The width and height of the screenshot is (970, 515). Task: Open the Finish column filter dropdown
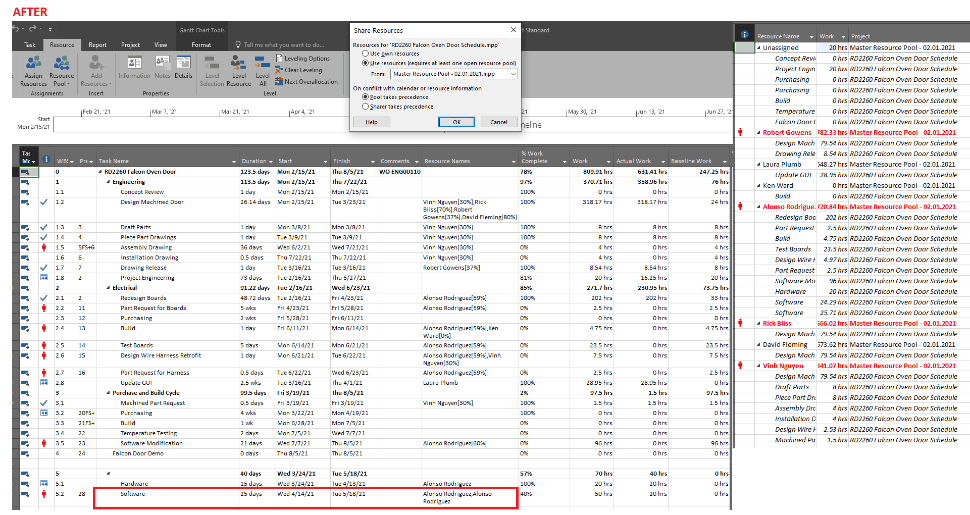(374, 162)
